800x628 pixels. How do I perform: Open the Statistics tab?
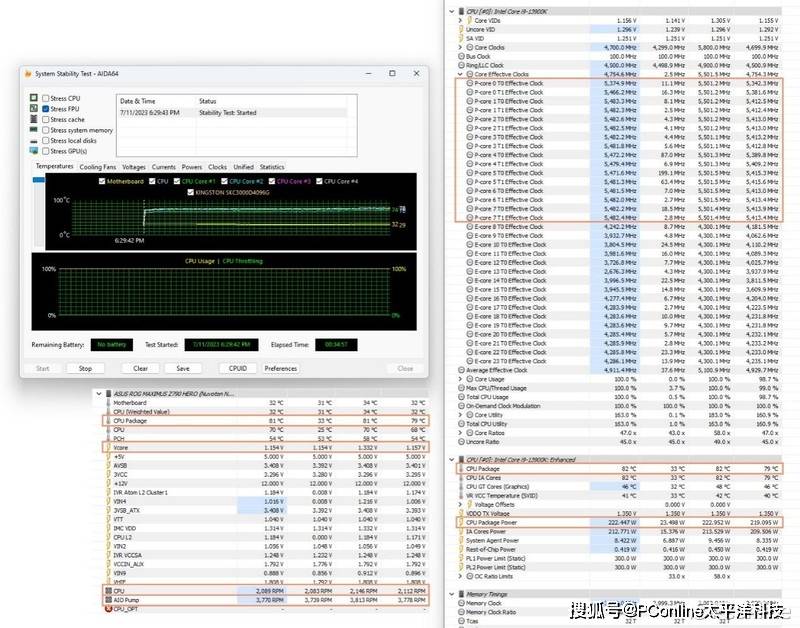pos(272,167)
